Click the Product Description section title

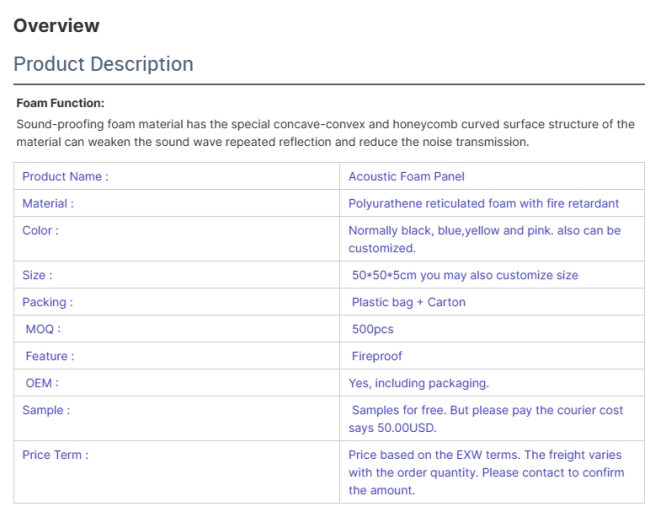click(x=103, y=63)
